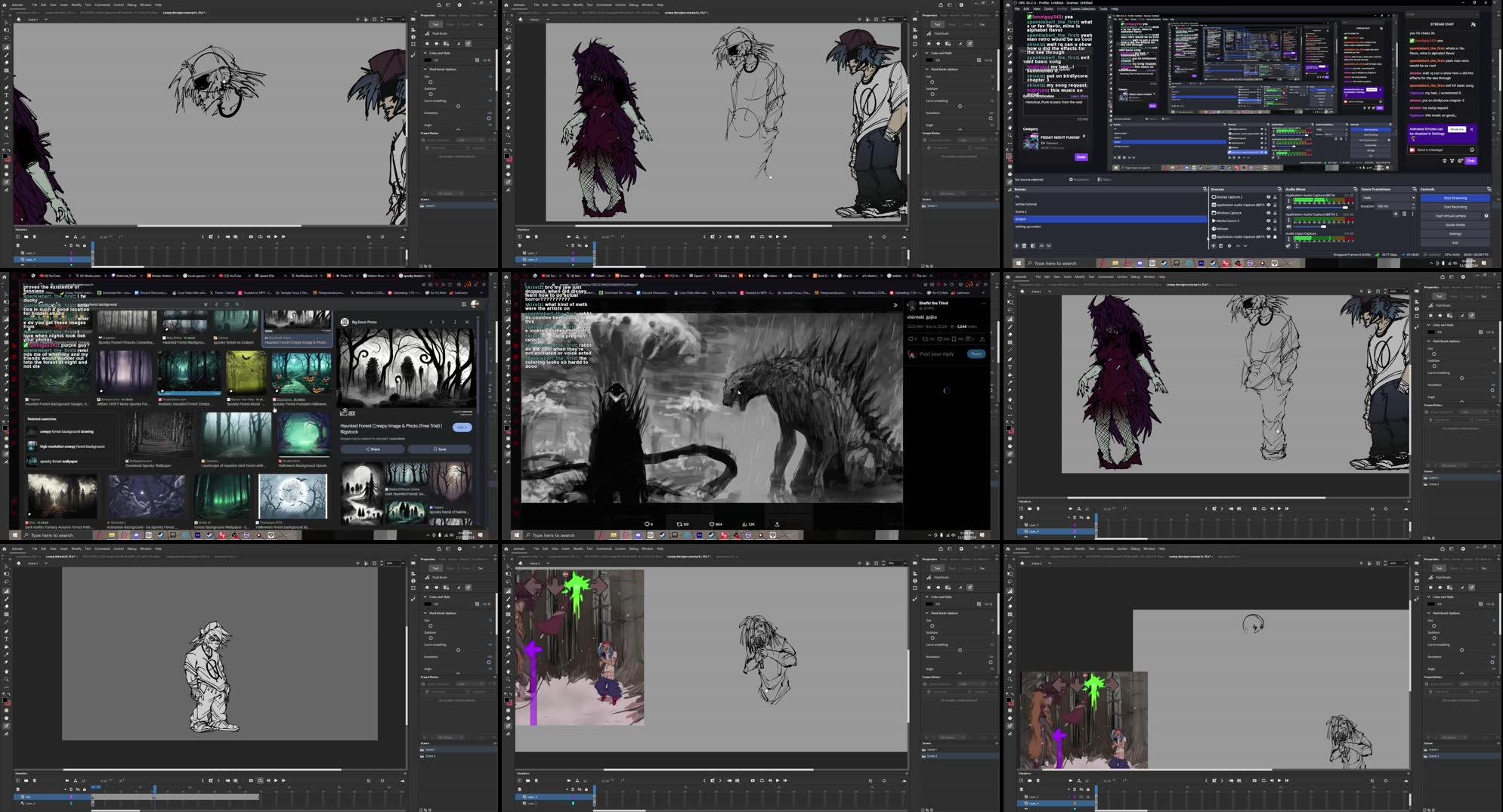Open Audio Mixer dock kebab menu in OBS
This screenshot has width=1503, height=812.
pyautogui.click(x=1297, y=245)
